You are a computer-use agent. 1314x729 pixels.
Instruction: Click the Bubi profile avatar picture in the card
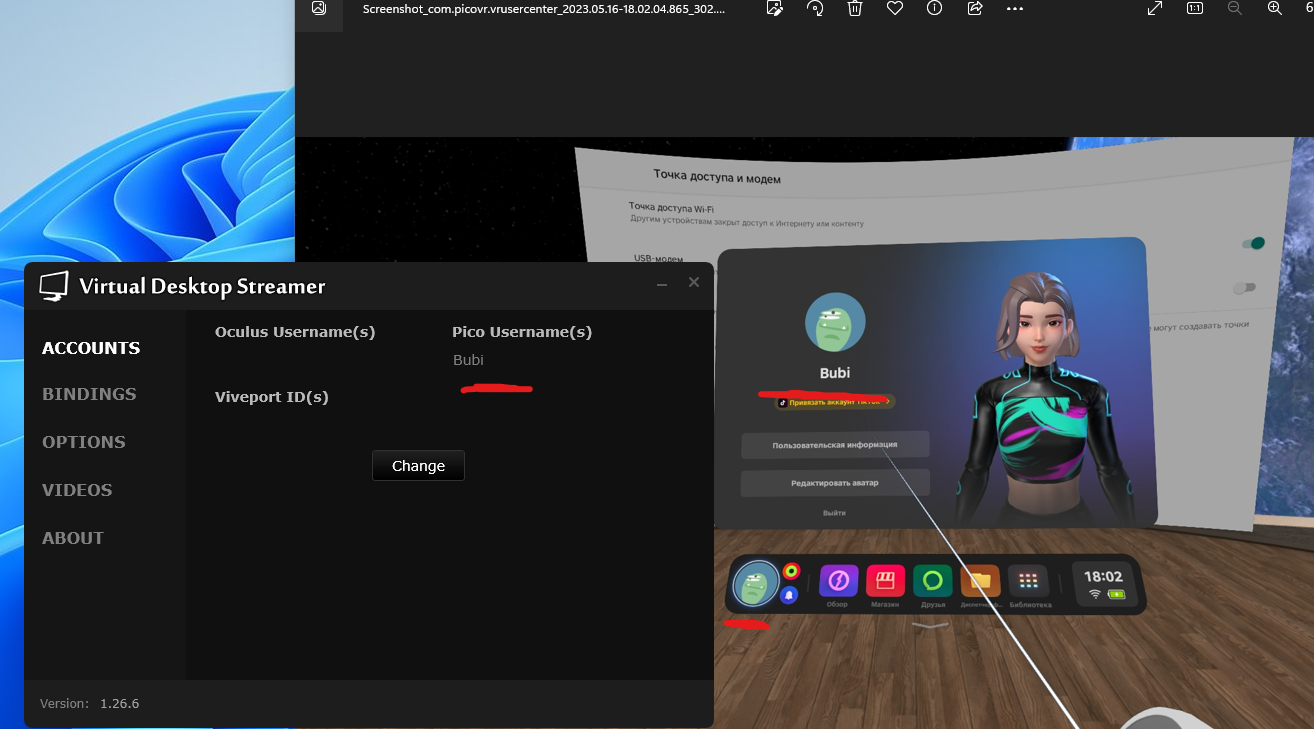point(835,323)
